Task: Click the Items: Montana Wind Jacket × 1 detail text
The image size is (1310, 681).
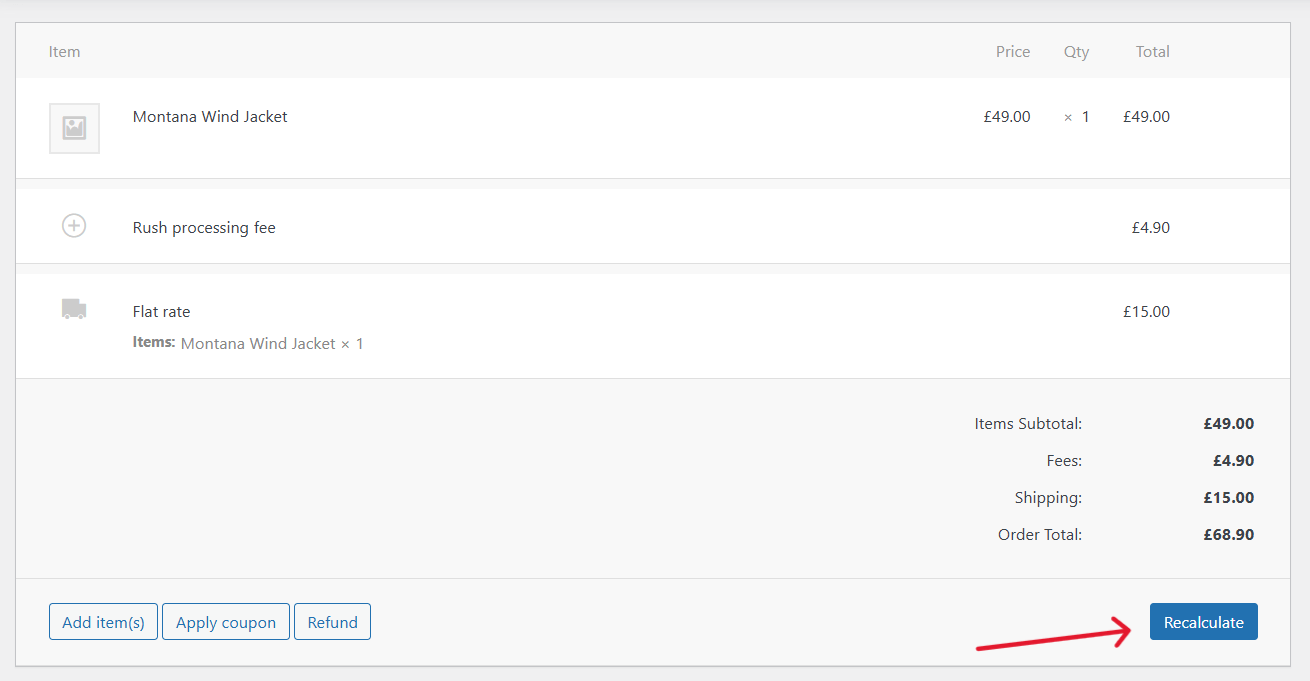Action: click(248, 343)
